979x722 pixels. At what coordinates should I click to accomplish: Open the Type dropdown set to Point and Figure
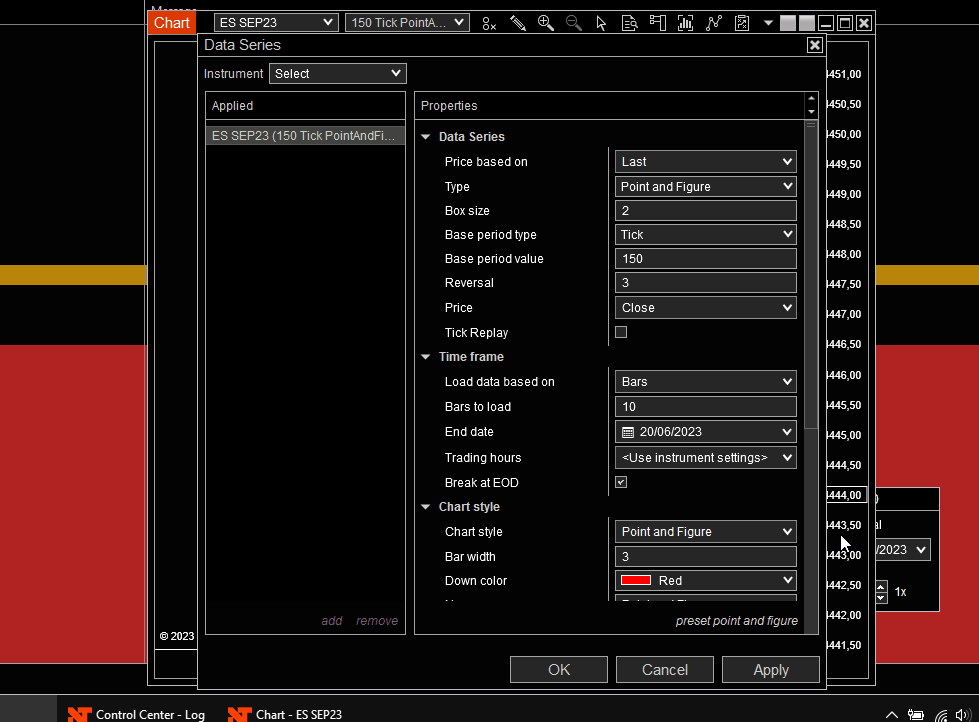point(705,186)
